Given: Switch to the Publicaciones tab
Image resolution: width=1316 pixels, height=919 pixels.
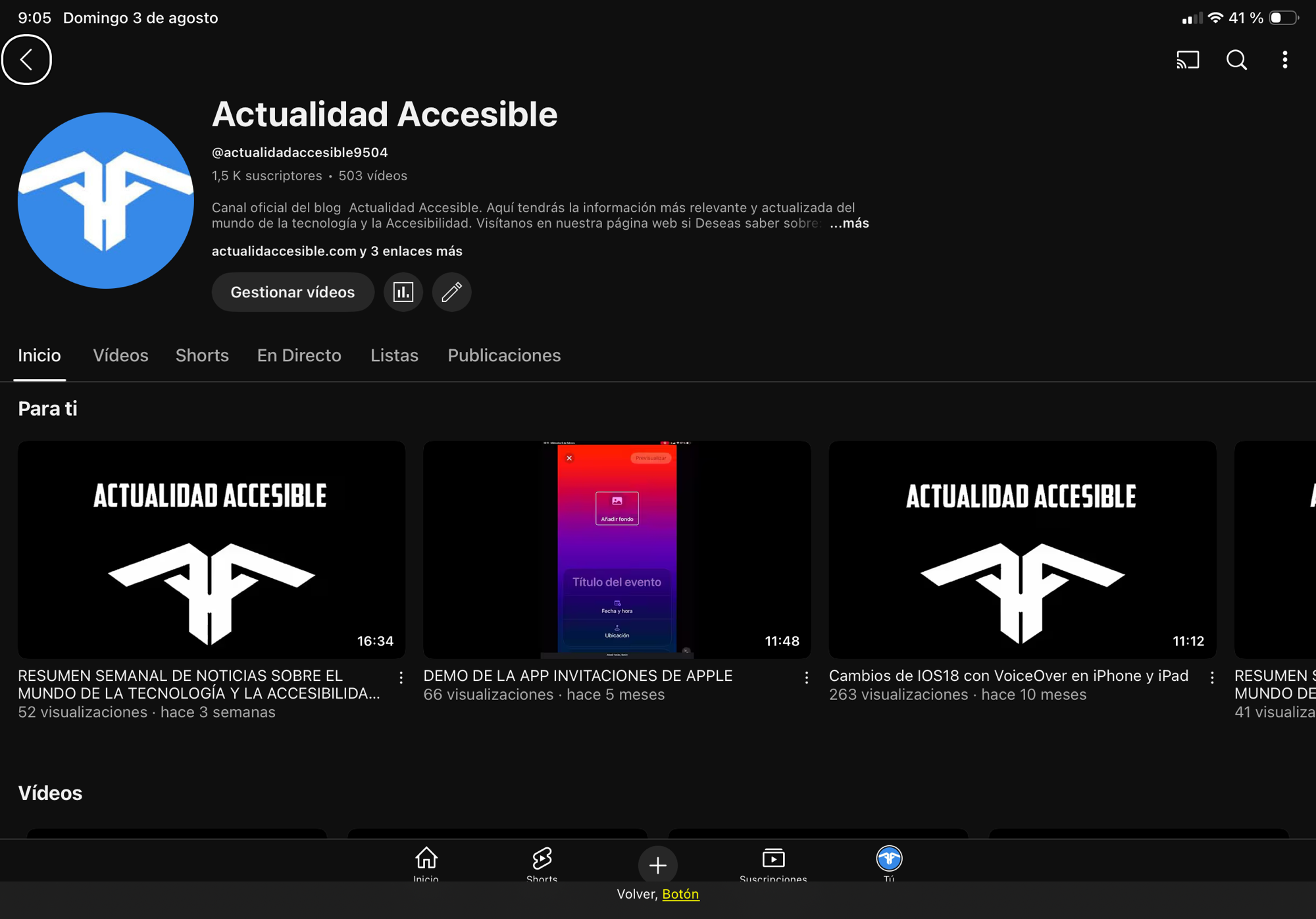Looking at the screenshot, I should tap(504, 356).
